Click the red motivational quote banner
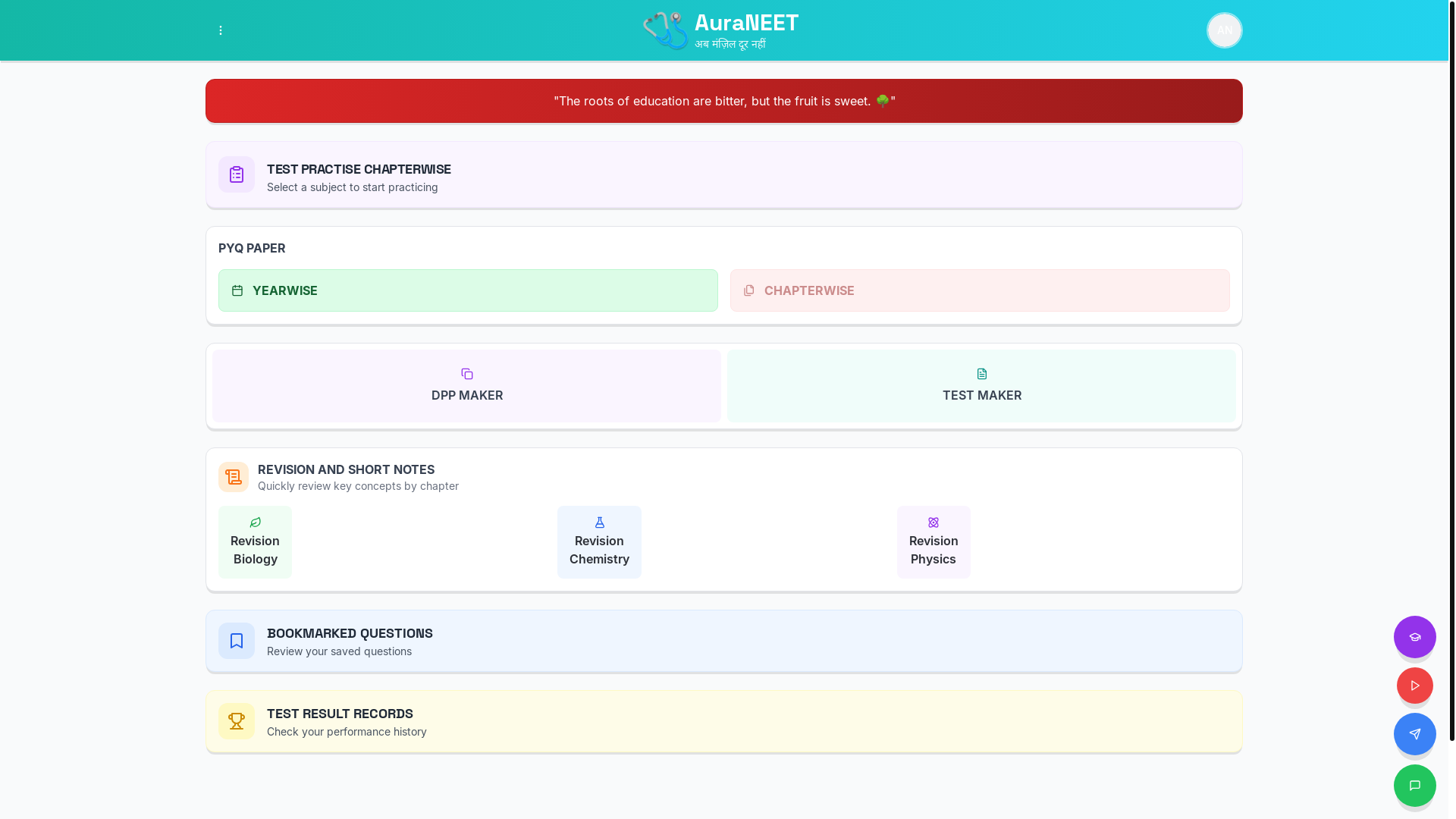1456x819 pixels. pyautogui.click(x=724, y=101)
